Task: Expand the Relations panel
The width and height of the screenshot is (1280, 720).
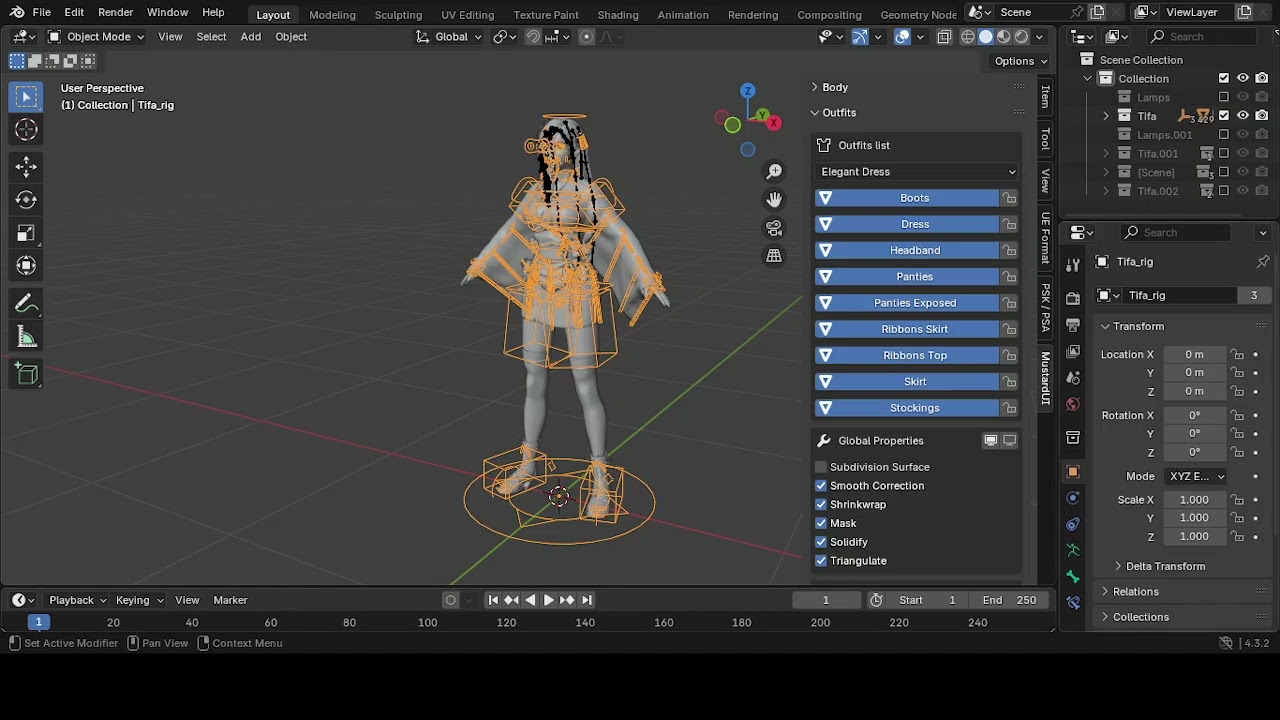Action: click(1136, 592)
